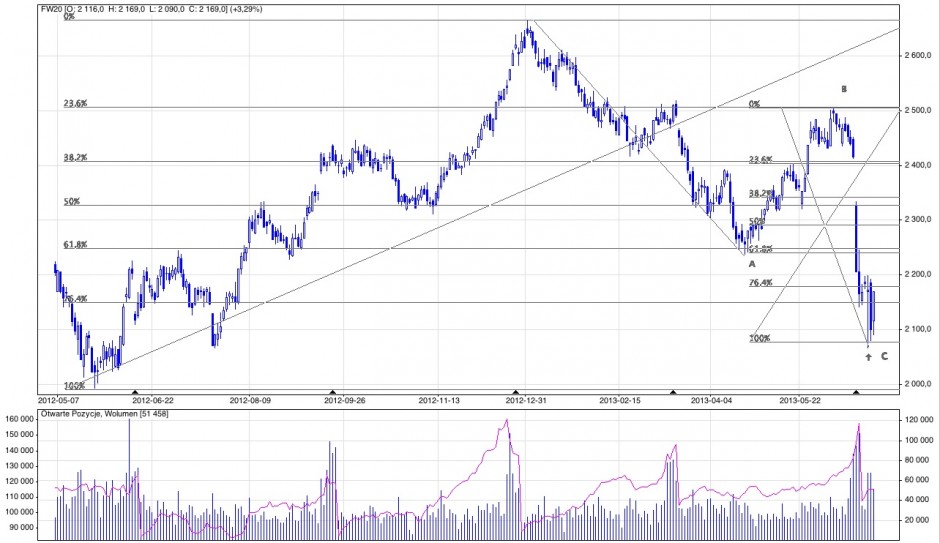This screenshot has height=543, width=940.
Task: Select the triangle marker above the 2012-06-22 date
Action: [x=135, y=392]
